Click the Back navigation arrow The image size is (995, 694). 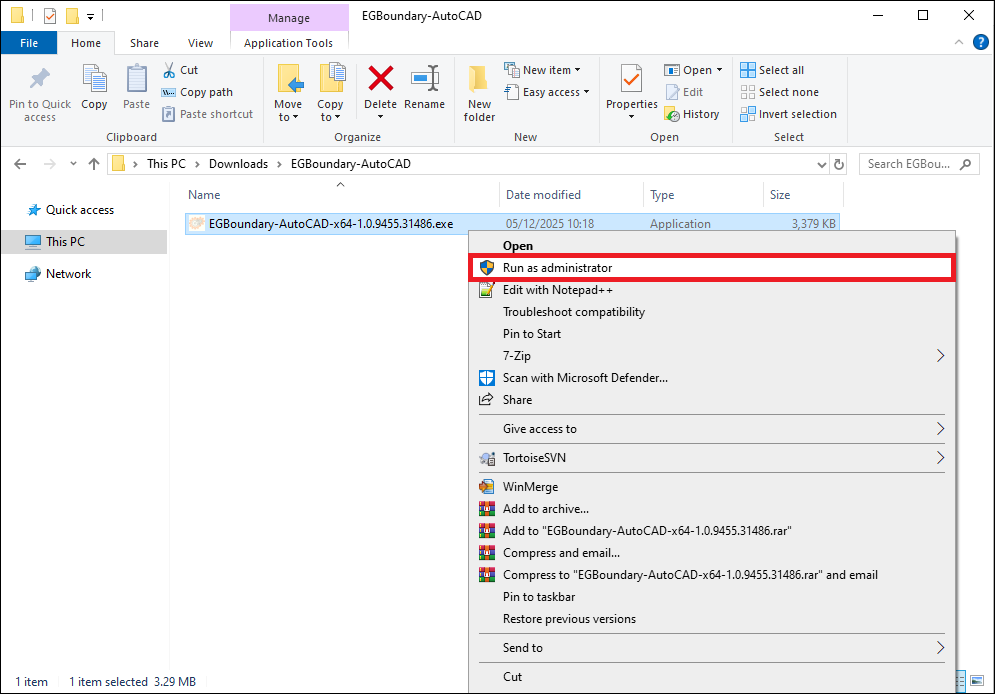[20, 164]
